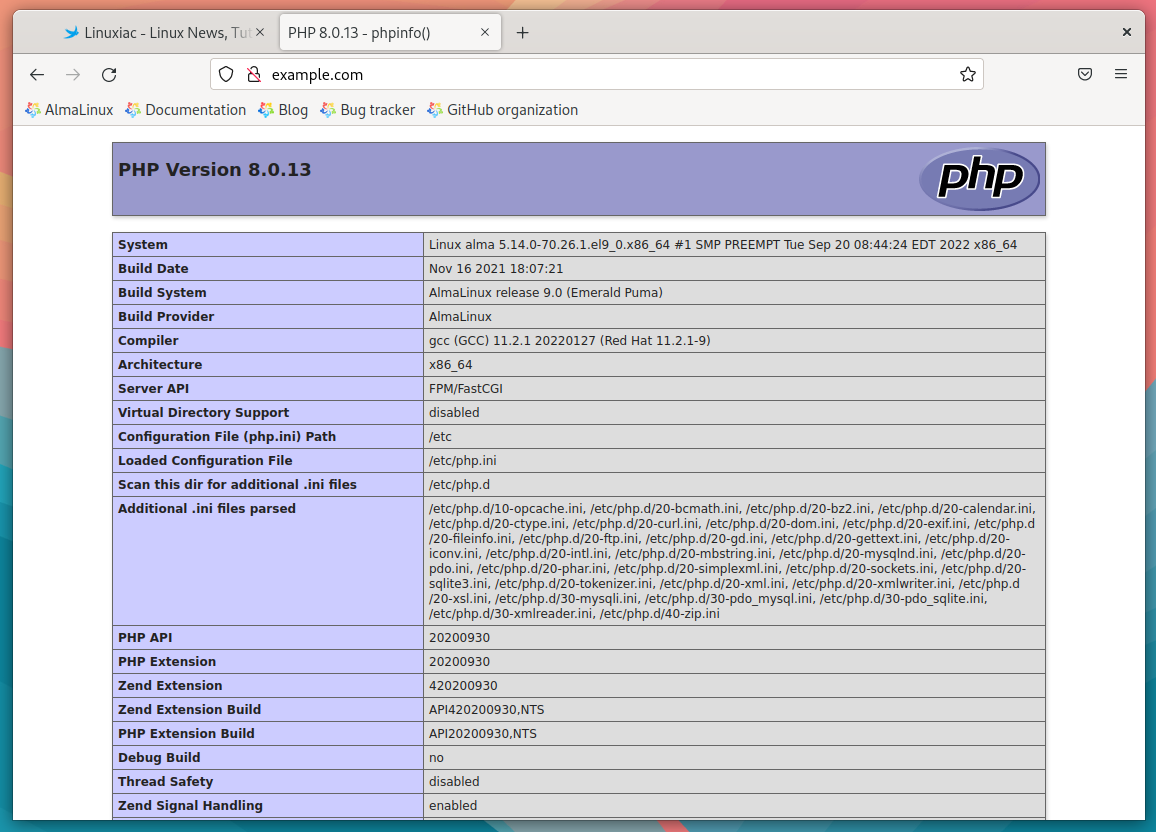Open the shield tracking protection icon
Screen dimensions: 1156x832
point(226,74)
